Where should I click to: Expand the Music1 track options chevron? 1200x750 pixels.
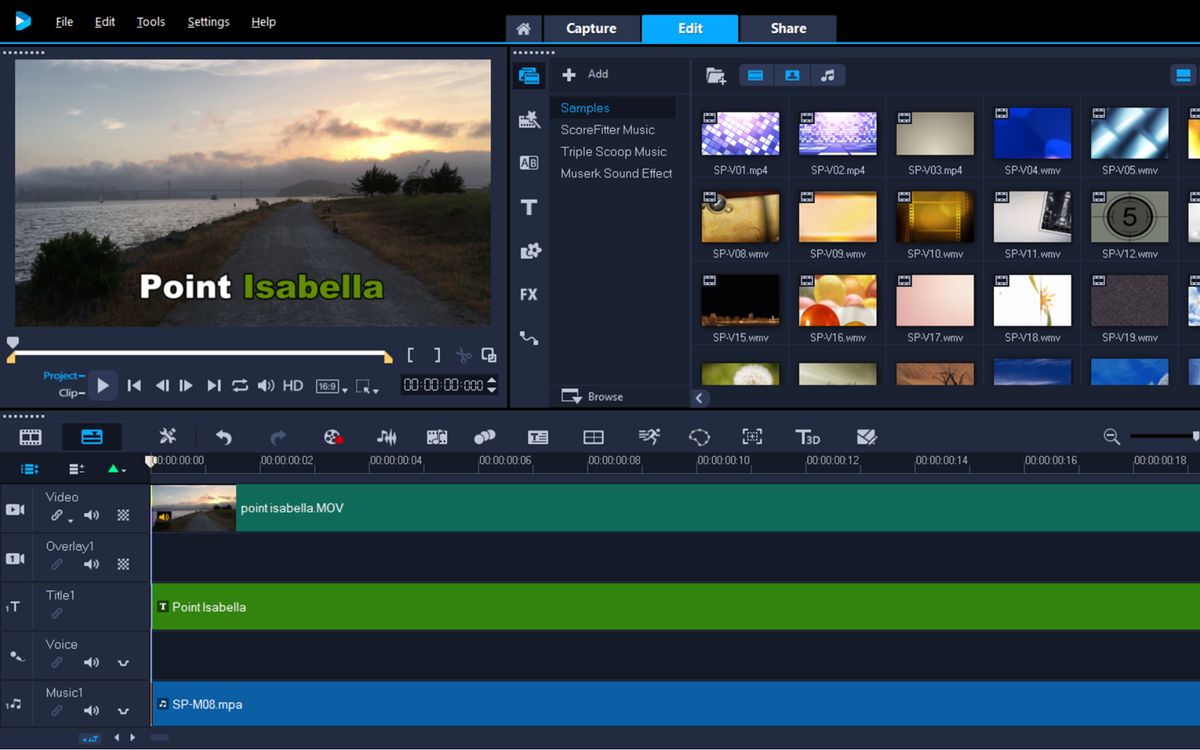(x=123, y=712)
